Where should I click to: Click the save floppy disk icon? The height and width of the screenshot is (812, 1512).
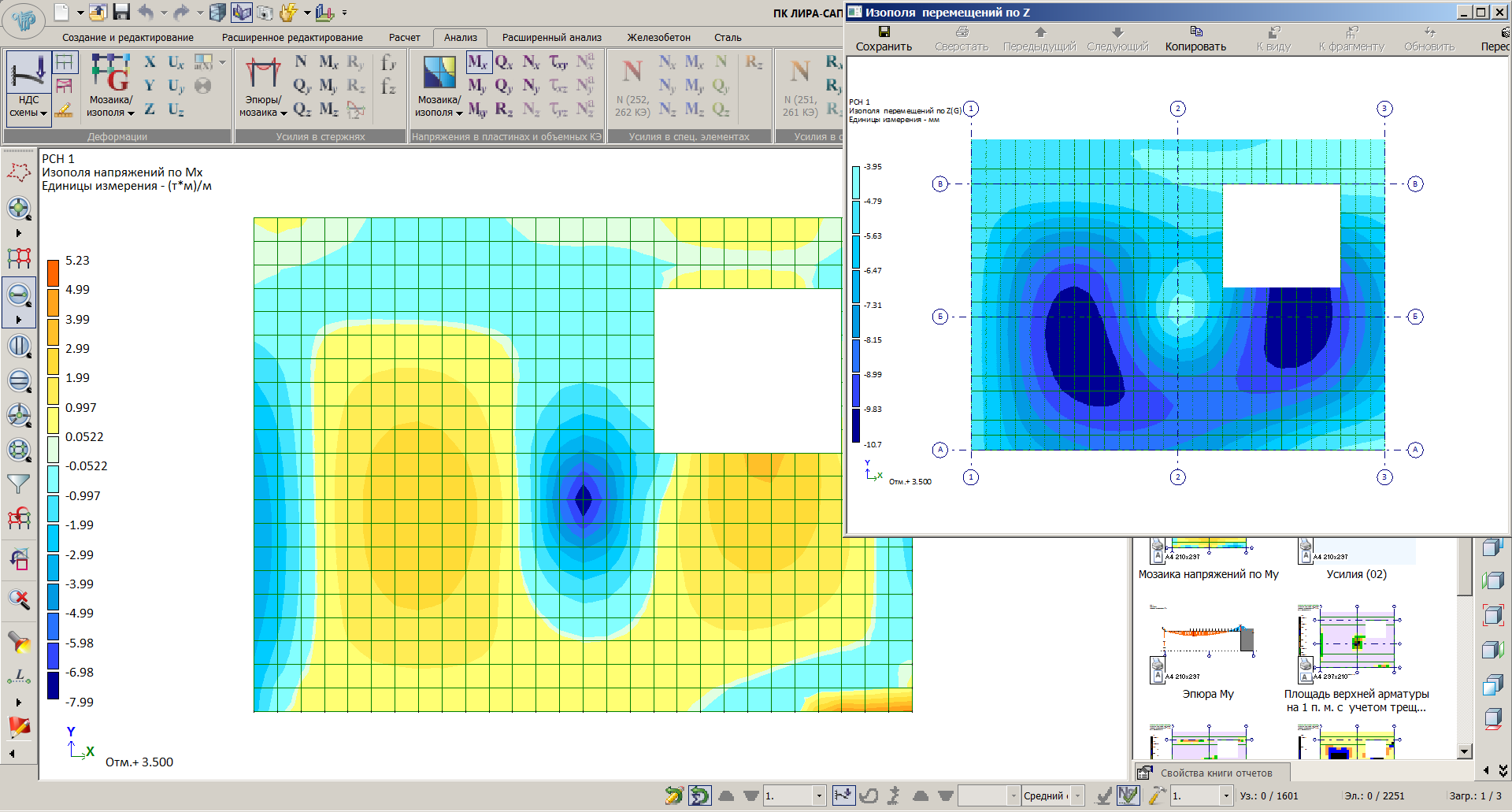[121, 12]
